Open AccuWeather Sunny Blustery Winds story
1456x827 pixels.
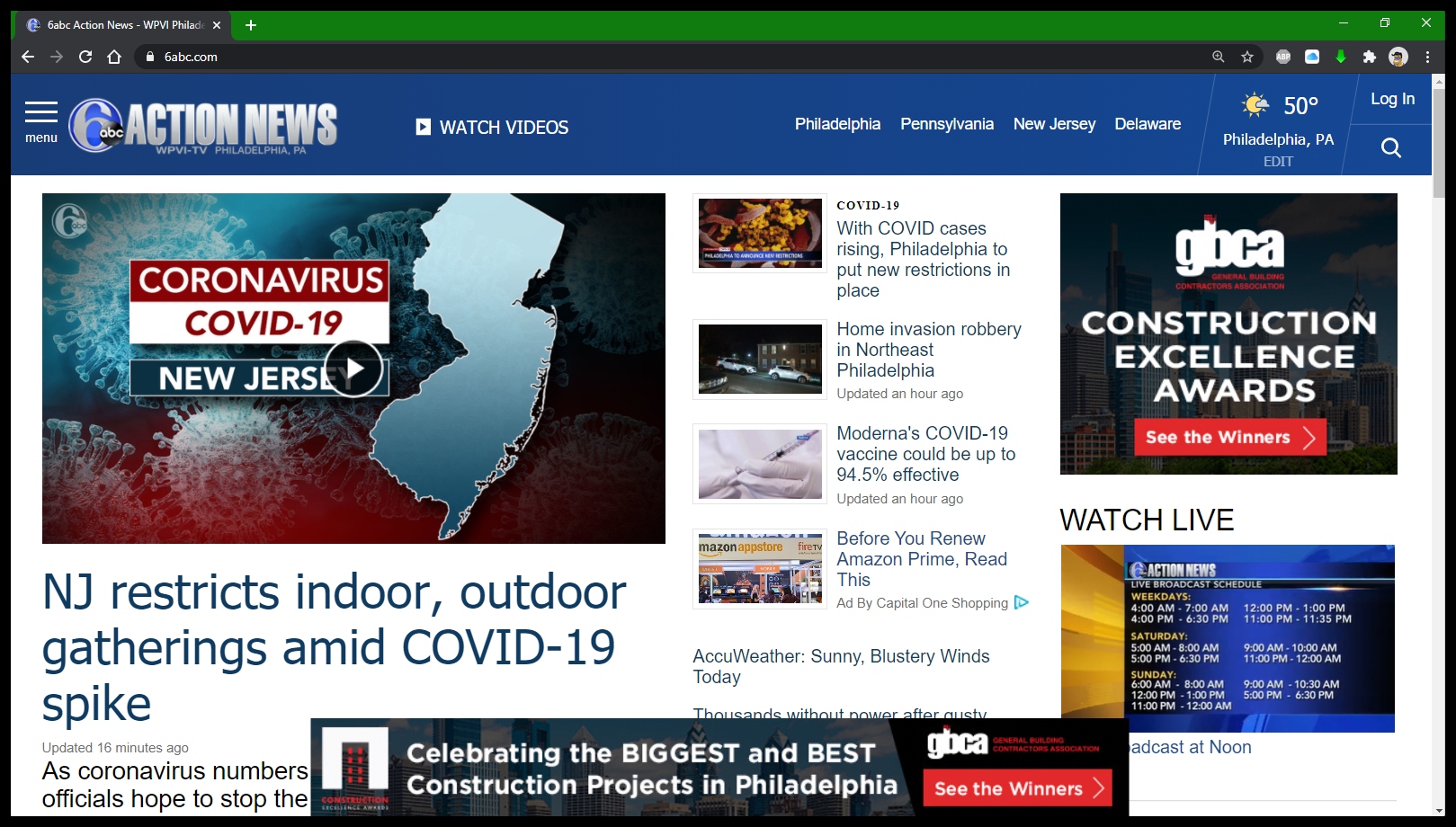pos(841,666)
